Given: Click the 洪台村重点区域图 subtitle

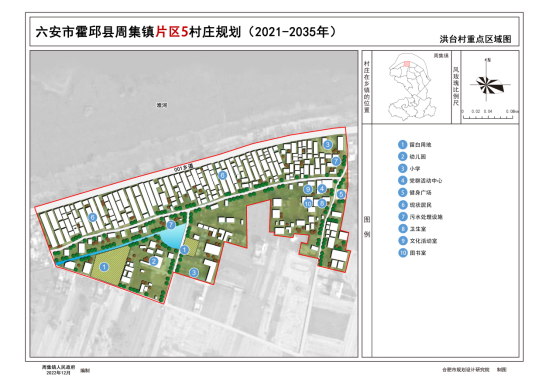Looking at the screenshot, I should [475, 39].
